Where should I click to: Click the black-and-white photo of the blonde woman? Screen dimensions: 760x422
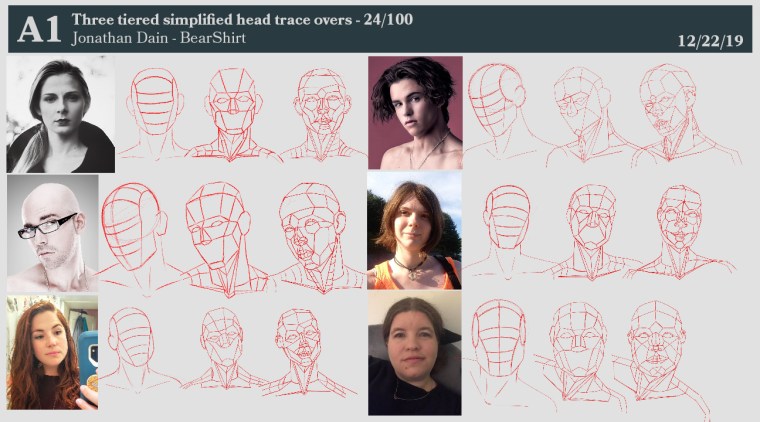point(60,114)
